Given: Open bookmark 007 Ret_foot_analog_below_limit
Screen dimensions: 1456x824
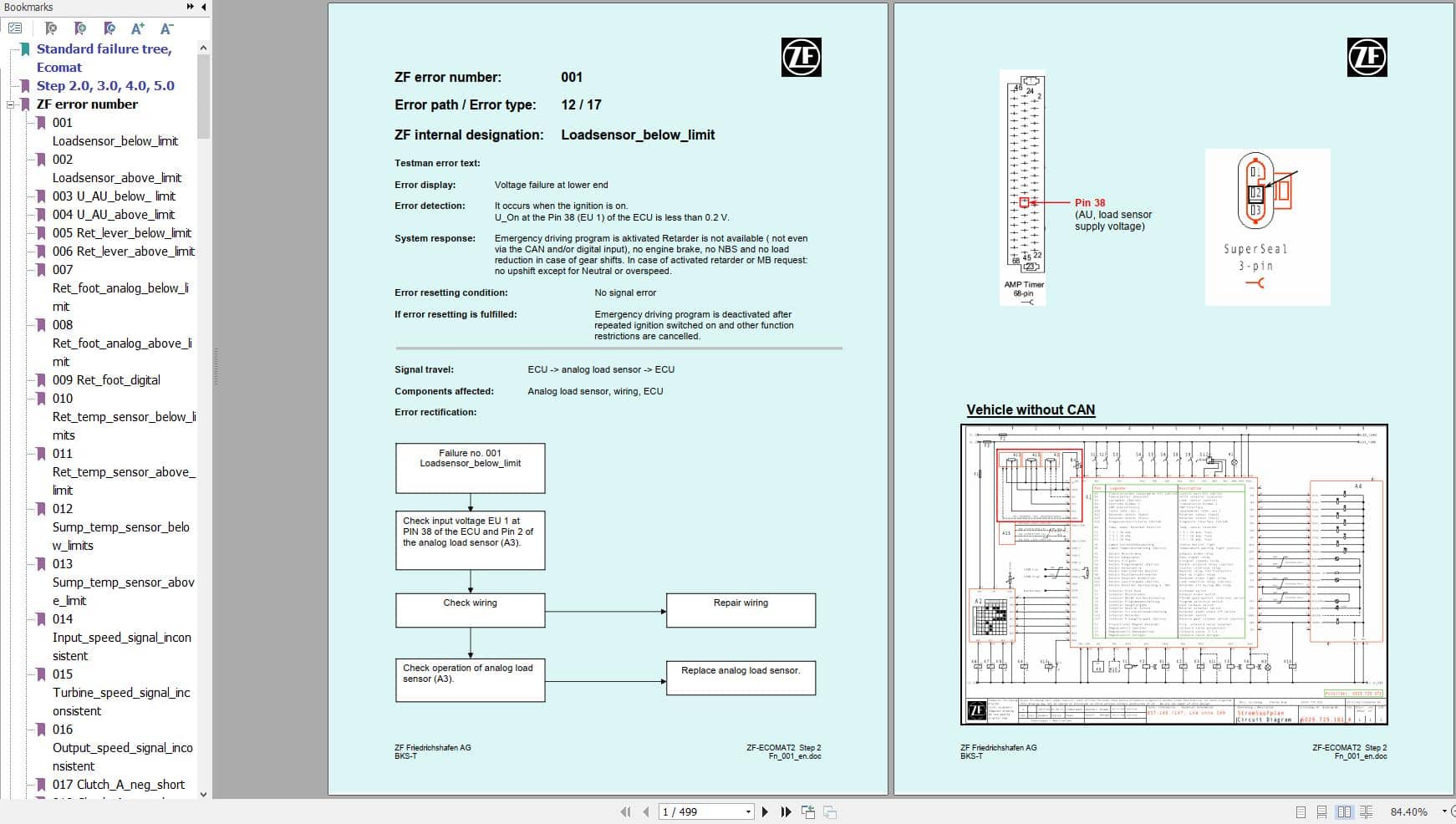Looking at the screenshot, I should click(x=121, y=287).
